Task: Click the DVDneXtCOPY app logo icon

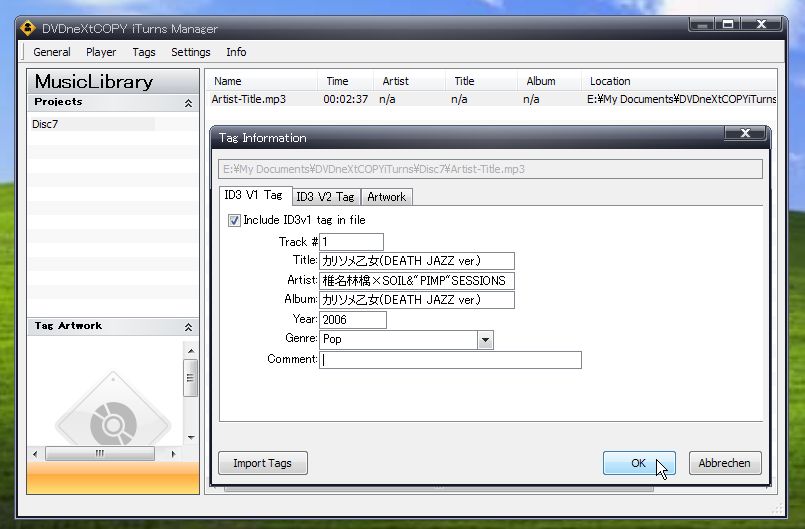Action: coord(27,28)
